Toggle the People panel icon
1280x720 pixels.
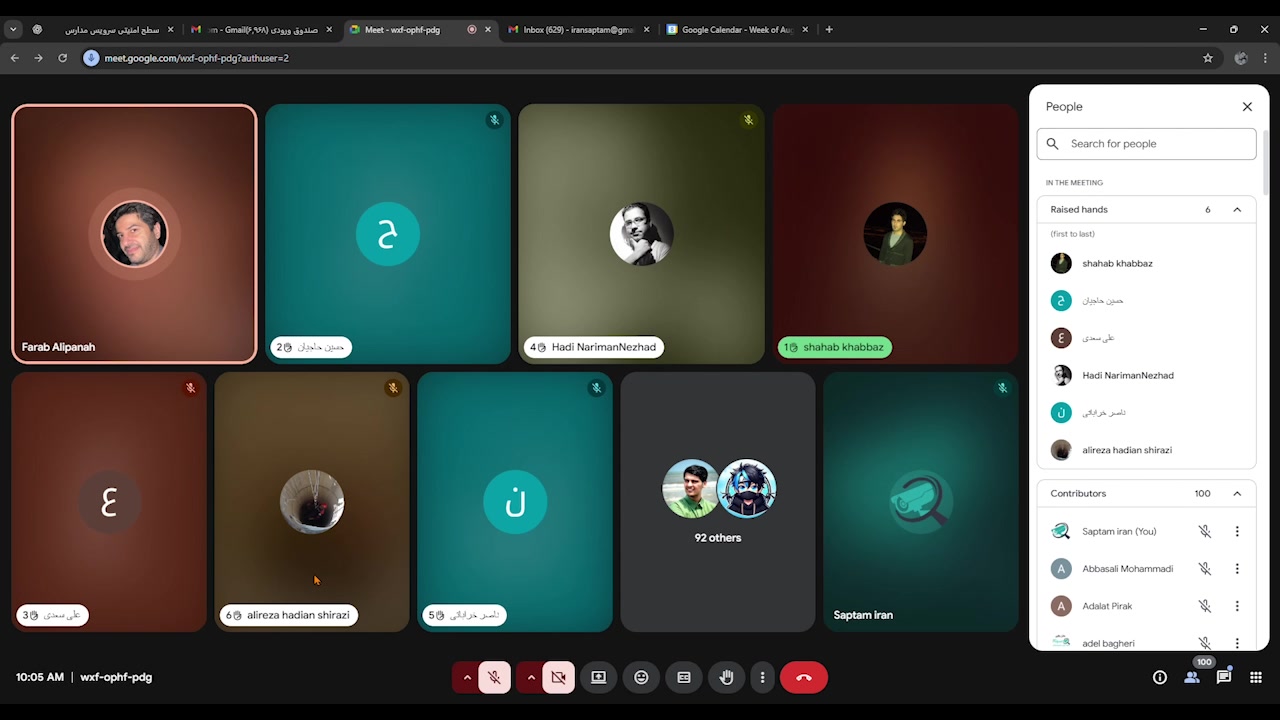(x=1192, y=677)
